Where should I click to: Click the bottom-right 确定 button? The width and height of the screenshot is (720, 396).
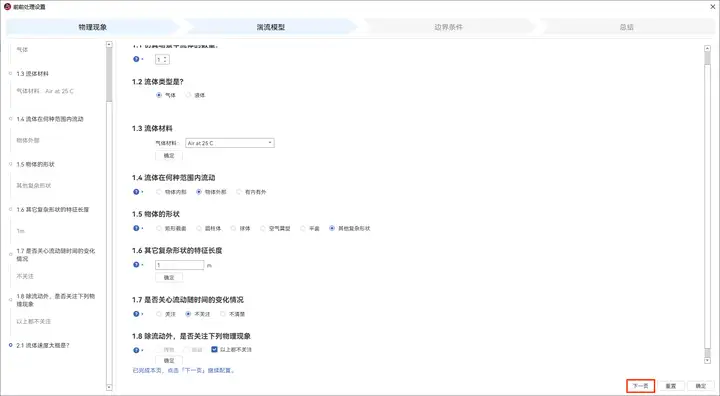[x=701, y=386]
